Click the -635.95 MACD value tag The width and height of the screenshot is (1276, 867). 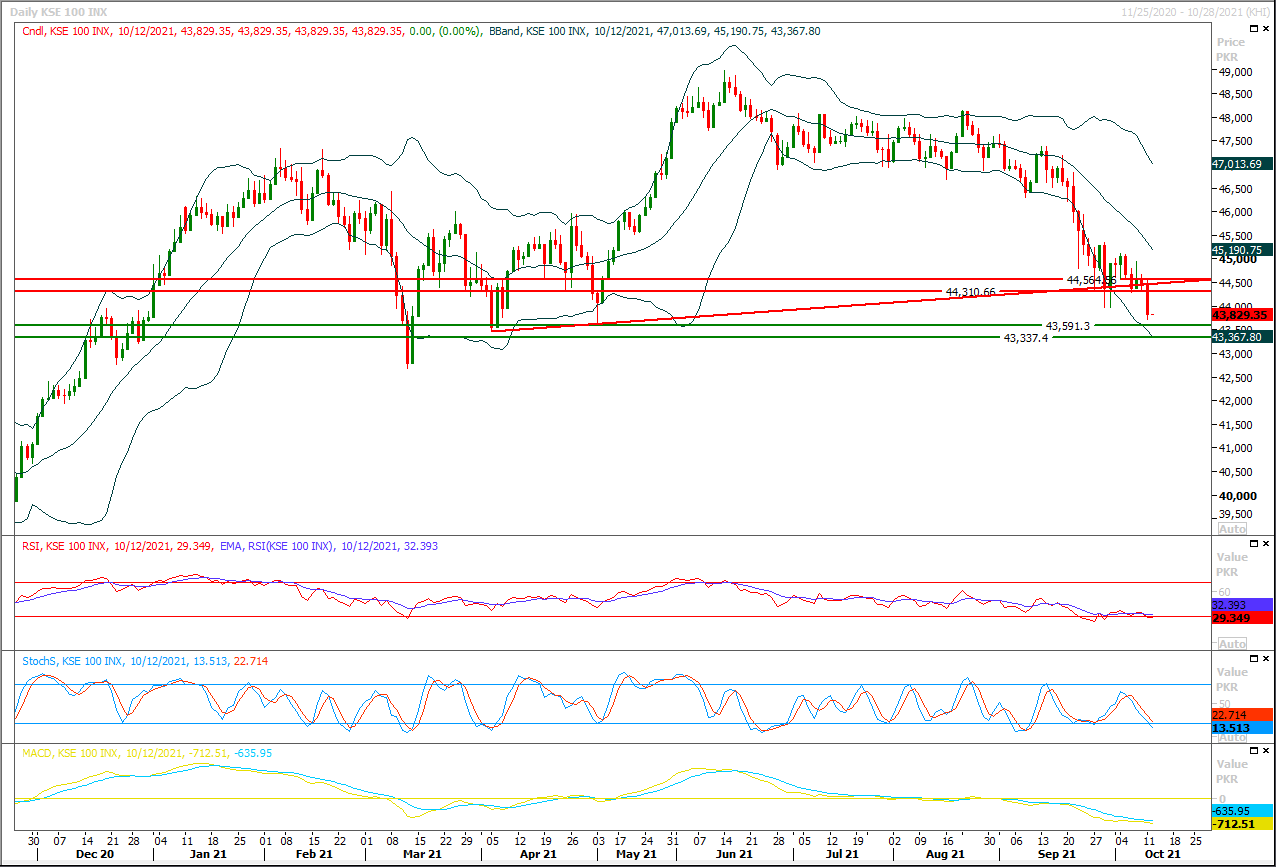point(1241,811)
